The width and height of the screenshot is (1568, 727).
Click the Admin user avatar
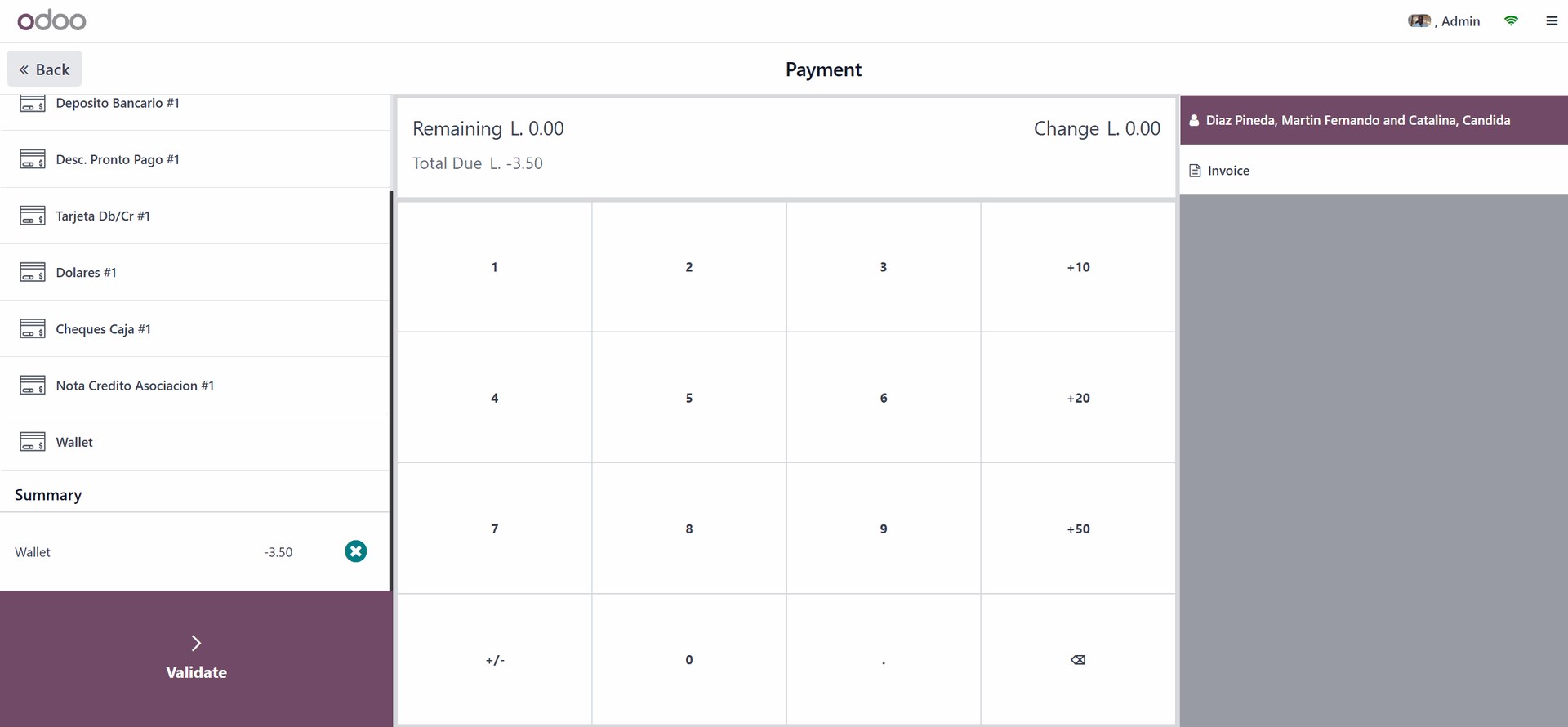(x=1419, y=21)
